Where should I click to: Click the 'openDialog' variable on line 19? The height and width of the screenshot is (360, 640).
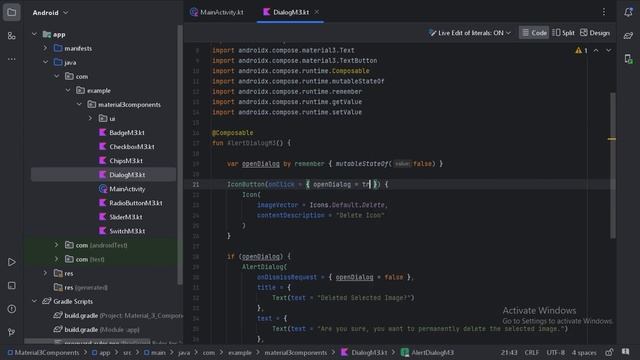pos(261,164)
